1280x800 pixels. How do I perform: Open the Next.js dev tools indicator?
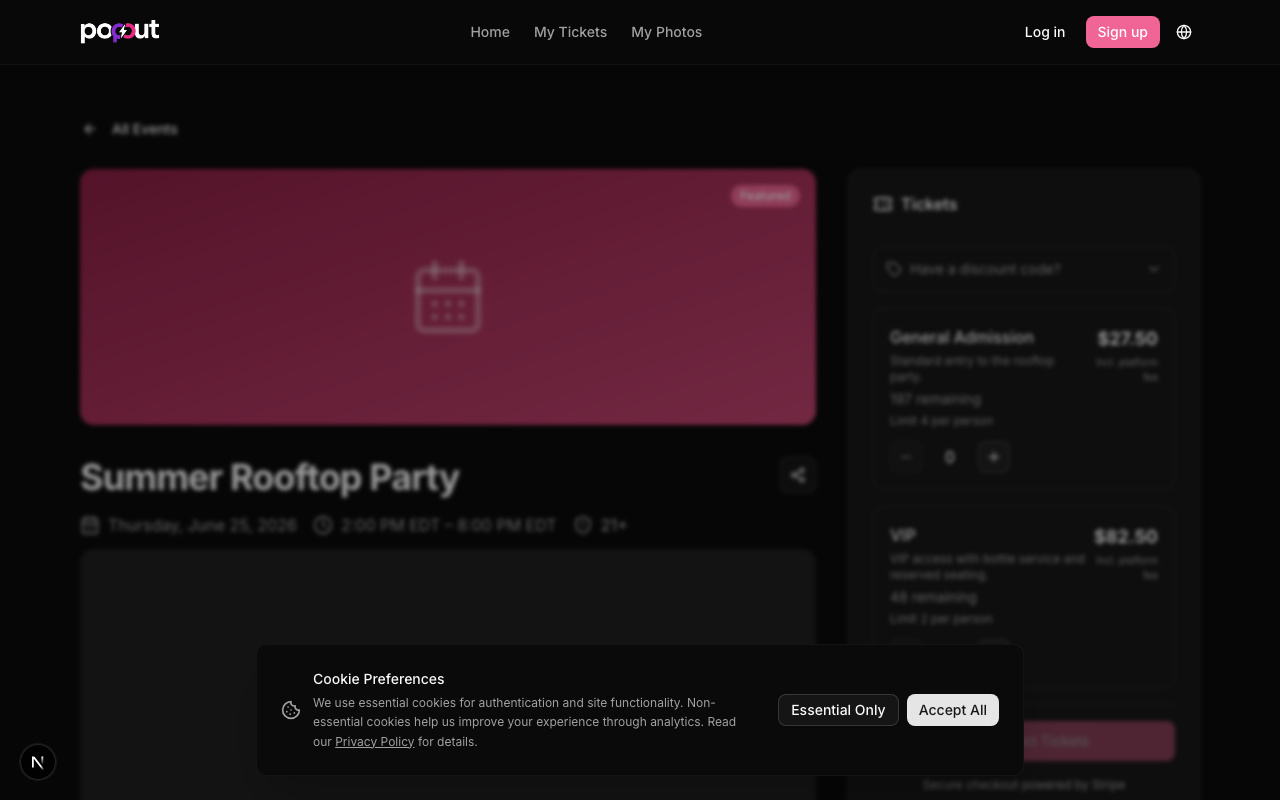point(38,762)
